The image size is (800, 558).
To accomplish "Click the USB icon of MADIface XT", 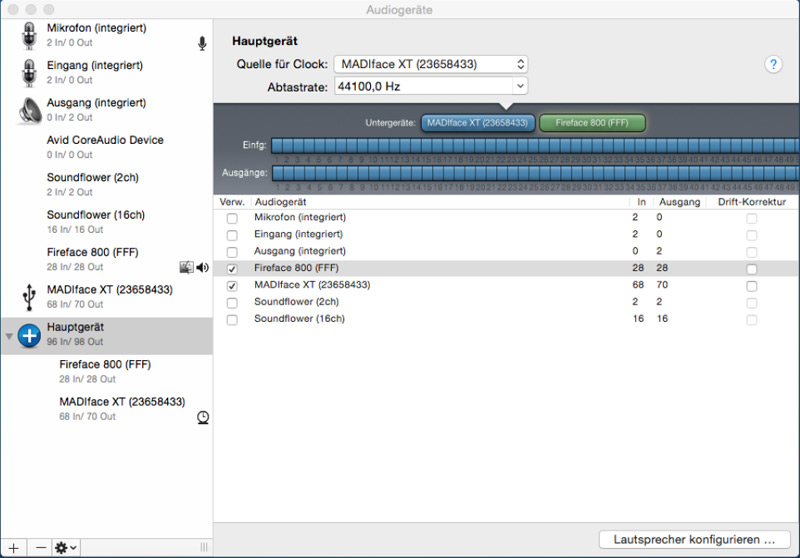I will point(29,296).
